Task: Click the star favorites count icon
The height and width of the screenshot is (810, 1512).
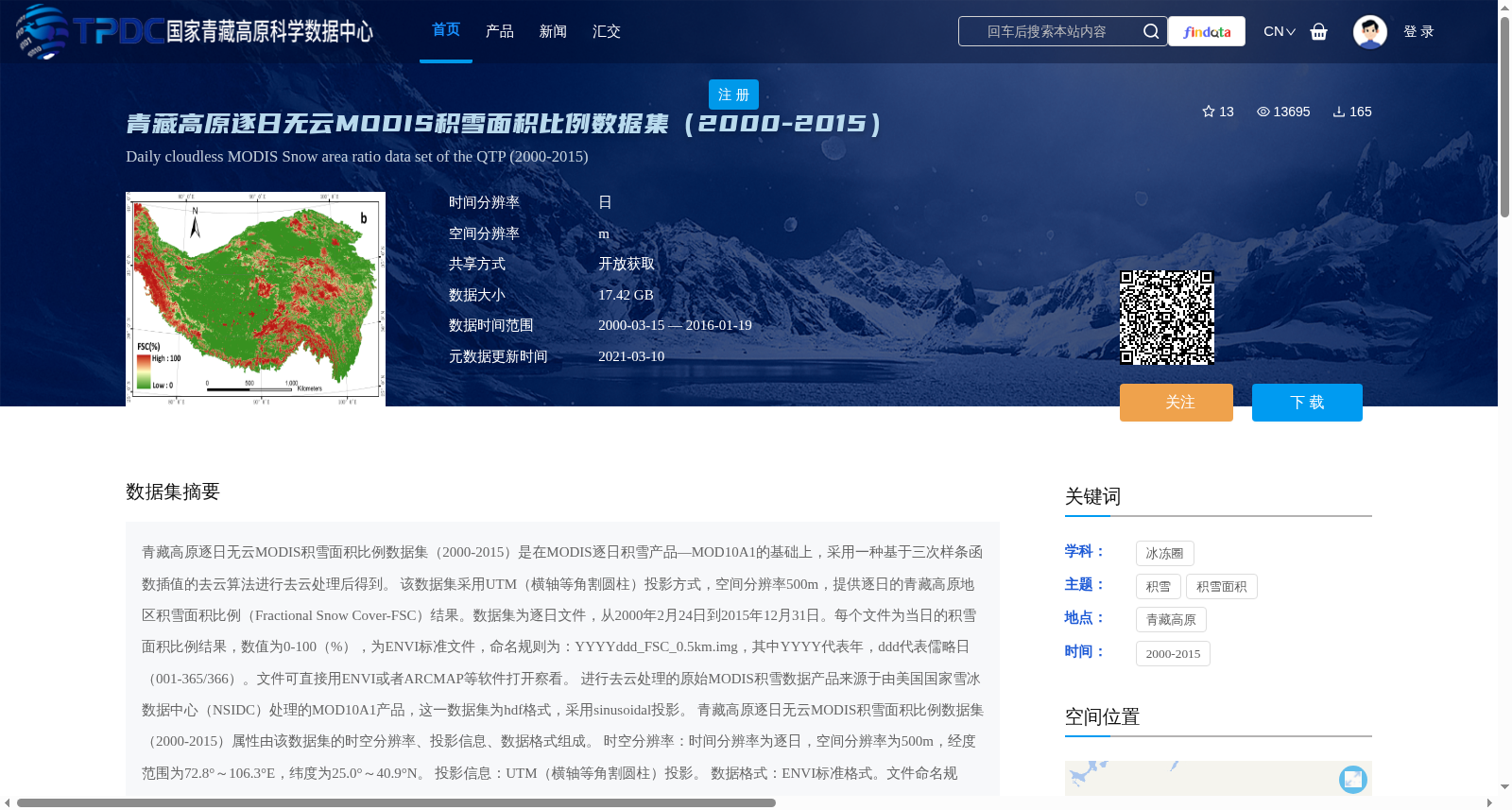Action: coord(1208,112)
